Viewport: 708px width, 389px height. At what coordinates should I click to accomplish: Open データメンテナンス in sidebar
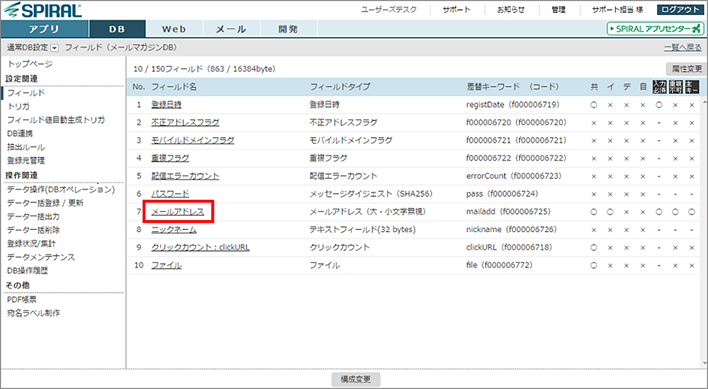(41, 257)
